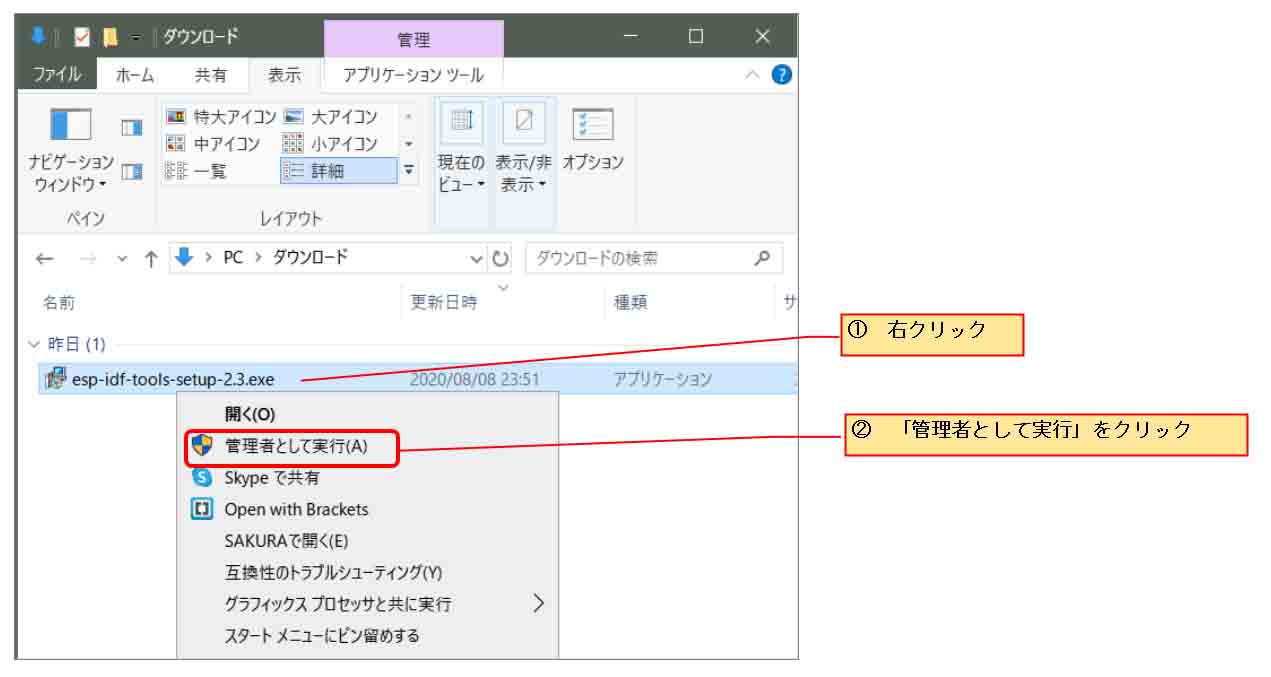
Task: Click the Downloads search (ダウンロードの検索) field
Action: click(640, 259)
